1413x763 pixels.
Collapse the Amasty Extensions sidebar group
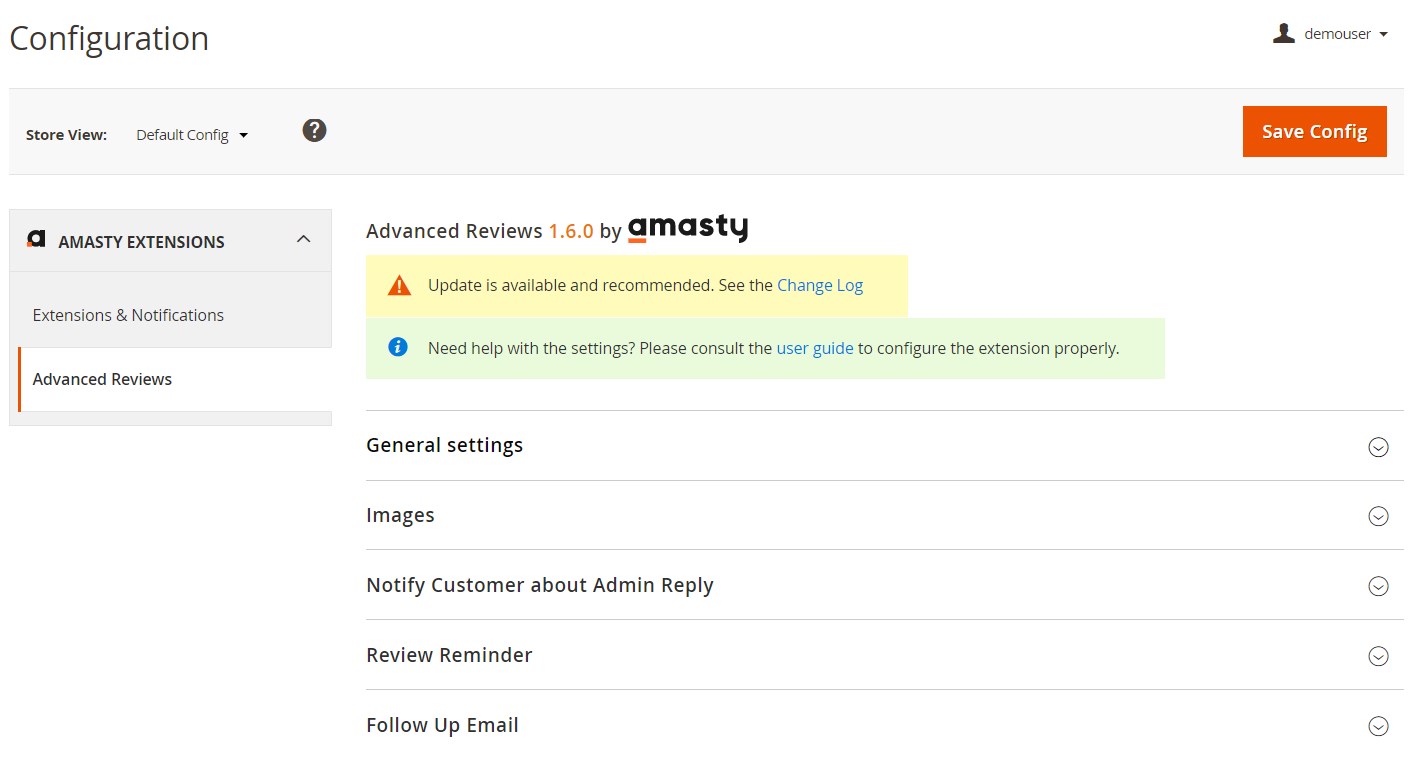coord(304,239)
